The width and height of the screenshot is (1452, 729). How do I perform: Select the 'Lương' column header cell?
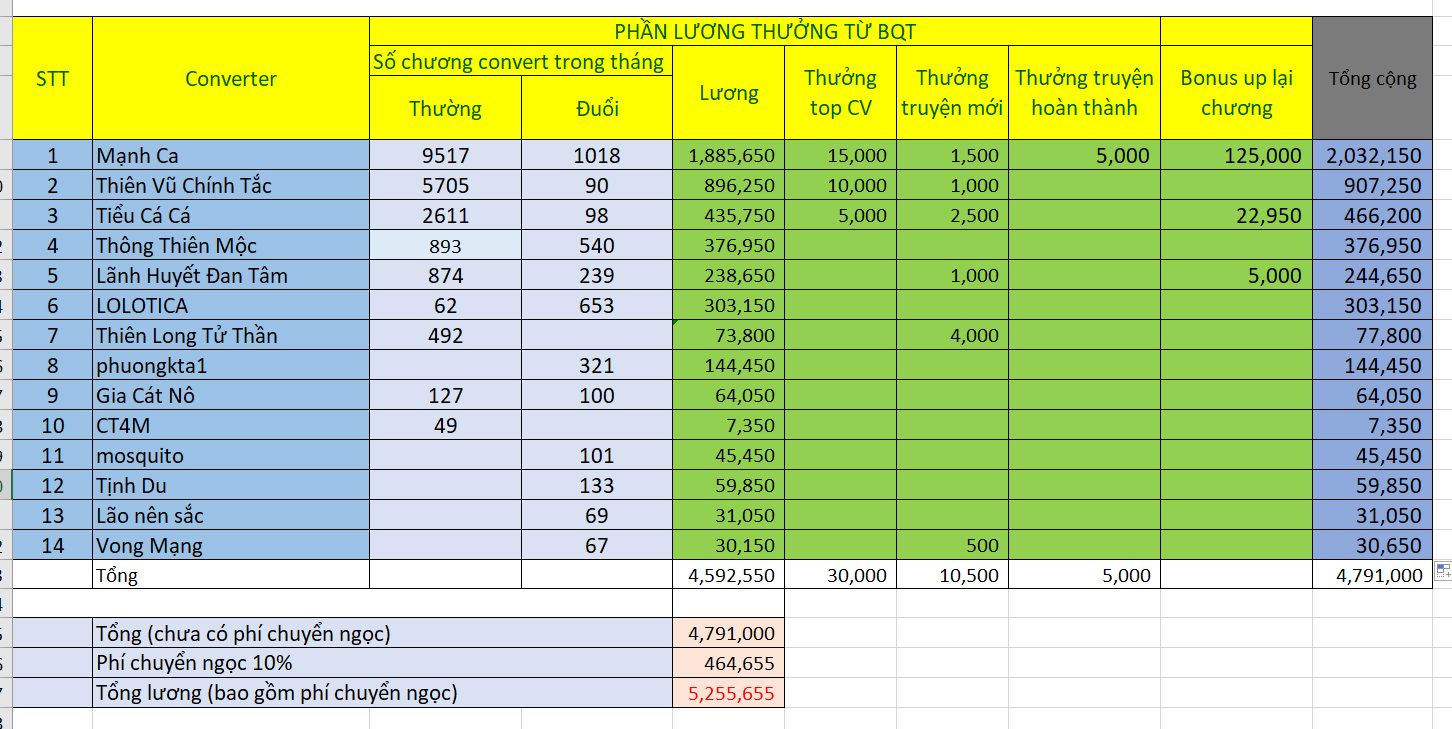point(729,93)
